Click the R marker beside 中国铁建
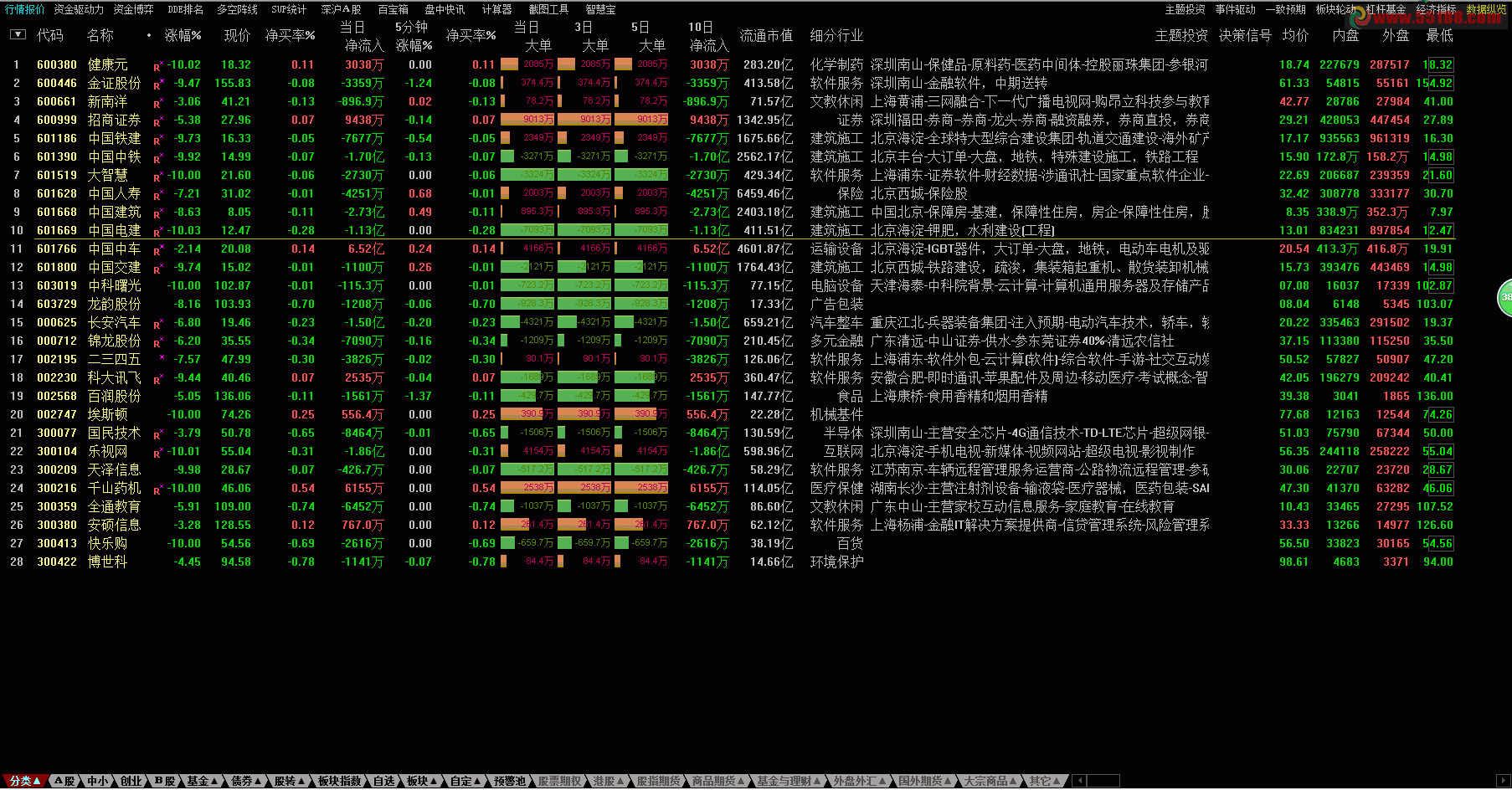The height and width of the screenshot is (790, 1512). click(x=157, y=140)
